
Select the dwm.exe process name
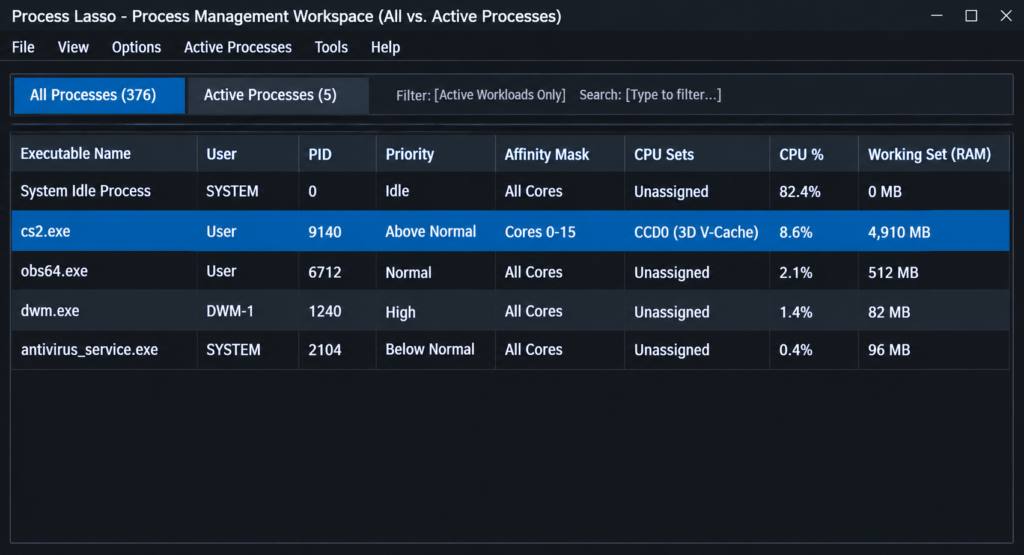tap(50, 311)
